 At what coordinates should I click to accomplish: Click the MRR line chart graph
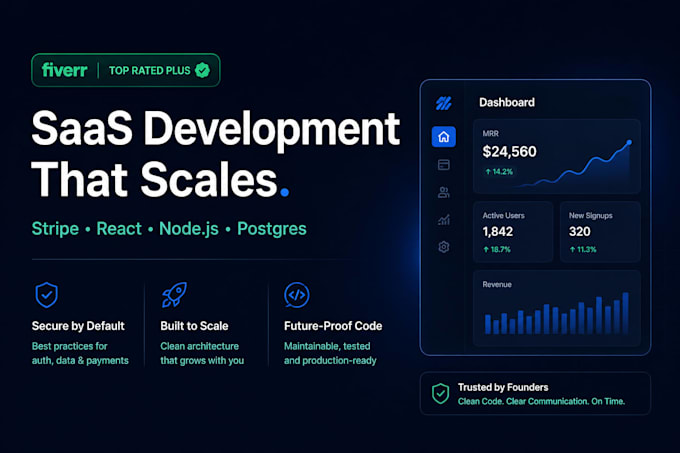click(573, 164)
